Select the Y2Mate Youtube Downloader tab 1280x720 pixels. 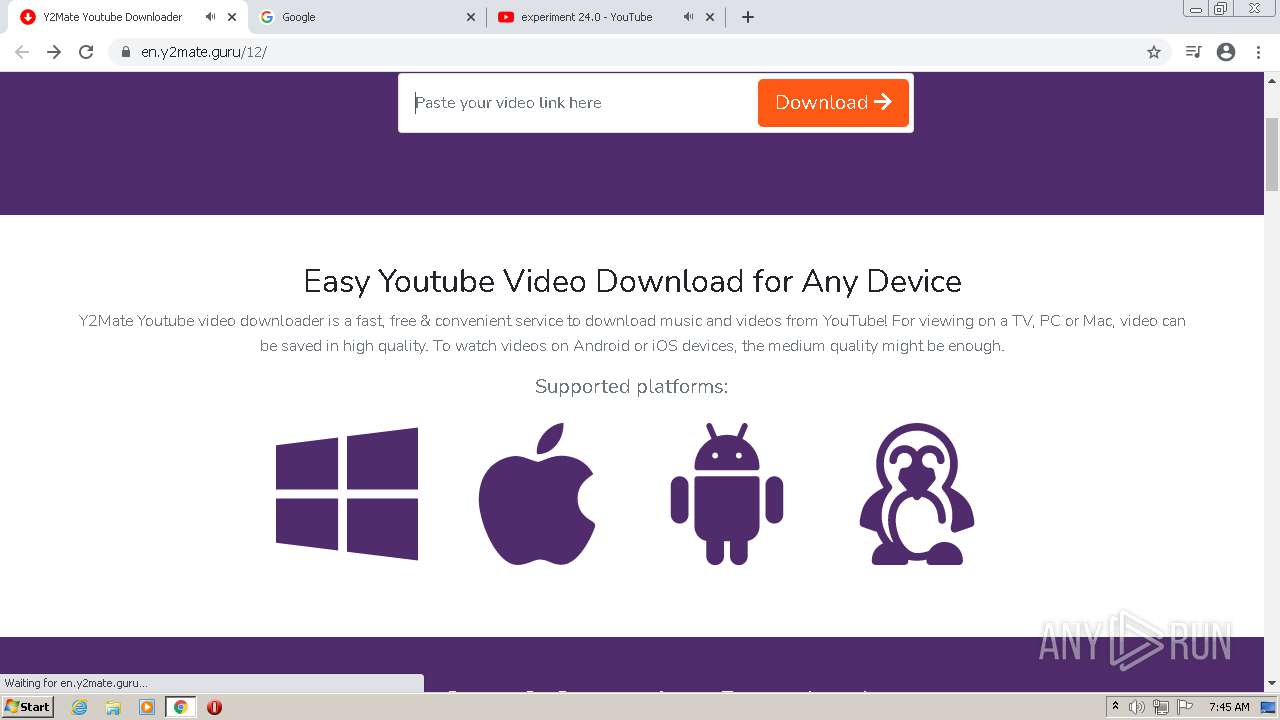[x=129, y=17]
